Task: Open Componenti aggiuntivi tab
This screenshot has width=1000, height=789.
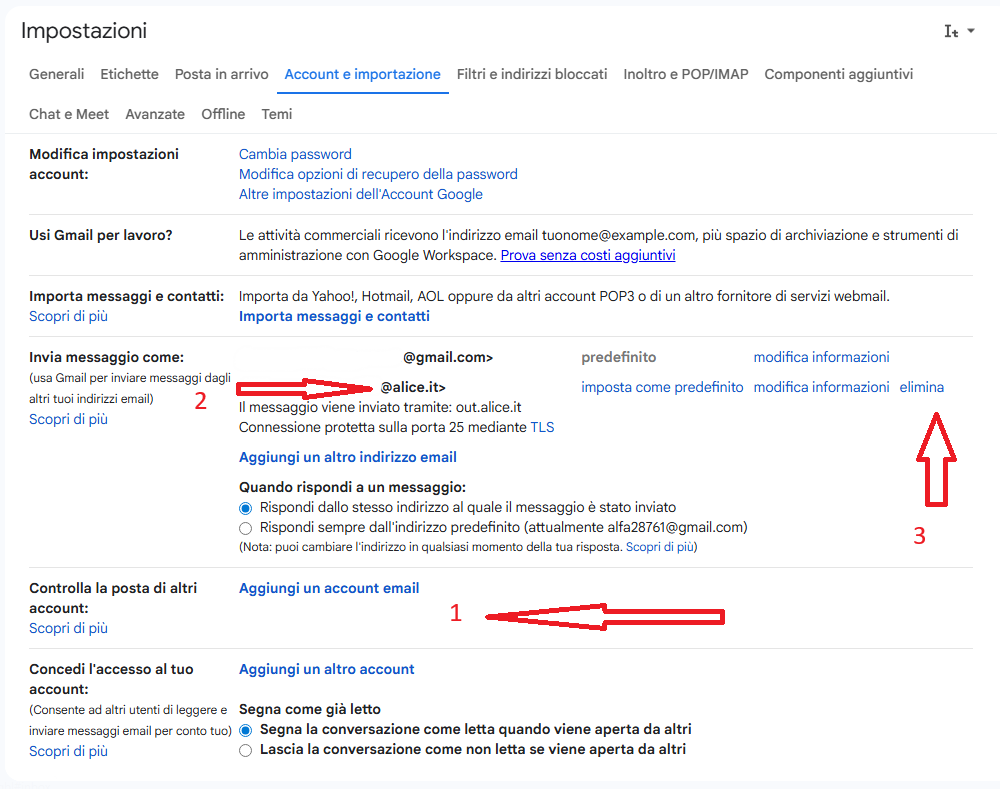Action: click(x=839, y=74)
